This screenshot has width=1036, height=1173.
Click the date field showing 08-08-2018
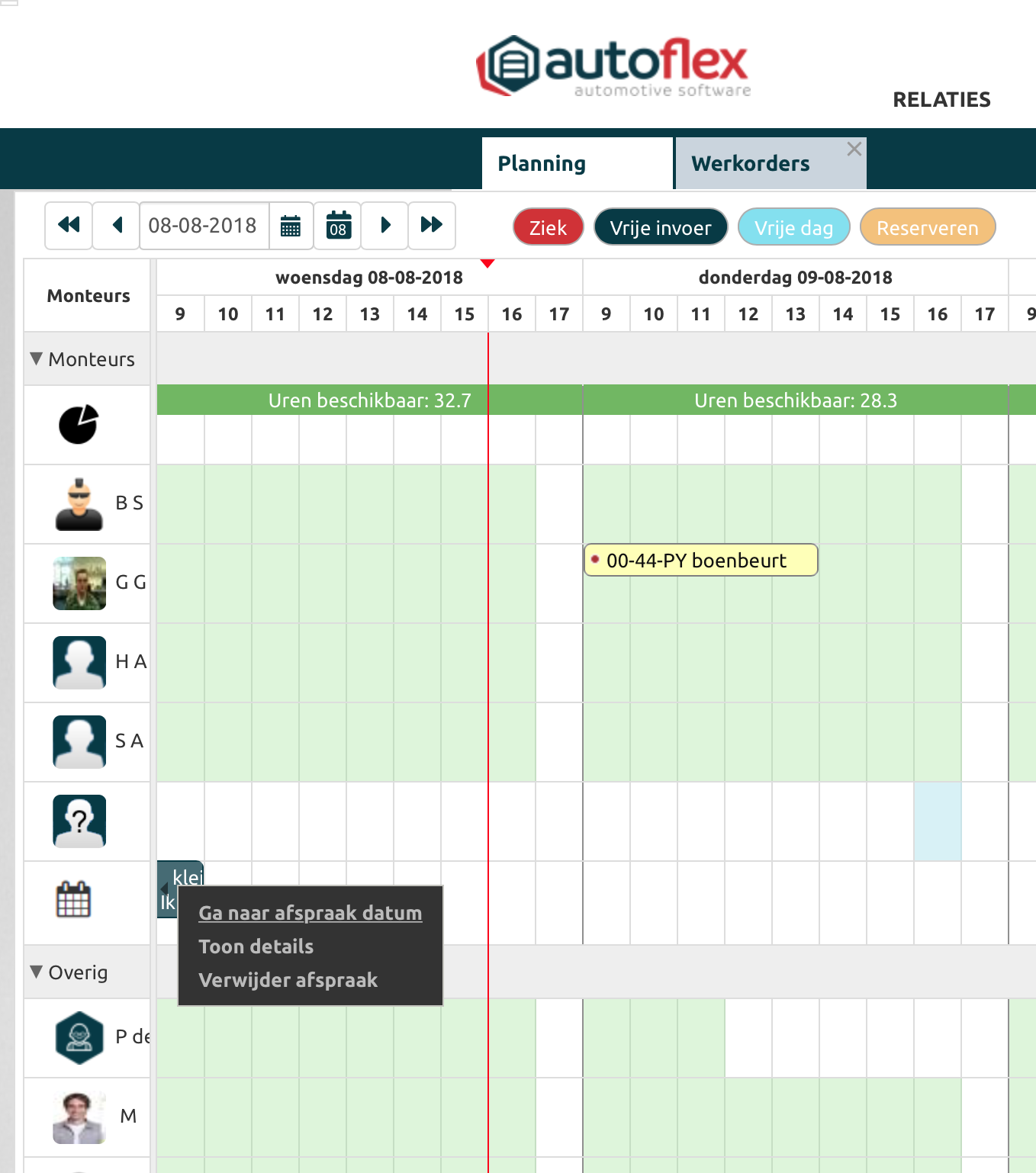[x=203, y=226]
